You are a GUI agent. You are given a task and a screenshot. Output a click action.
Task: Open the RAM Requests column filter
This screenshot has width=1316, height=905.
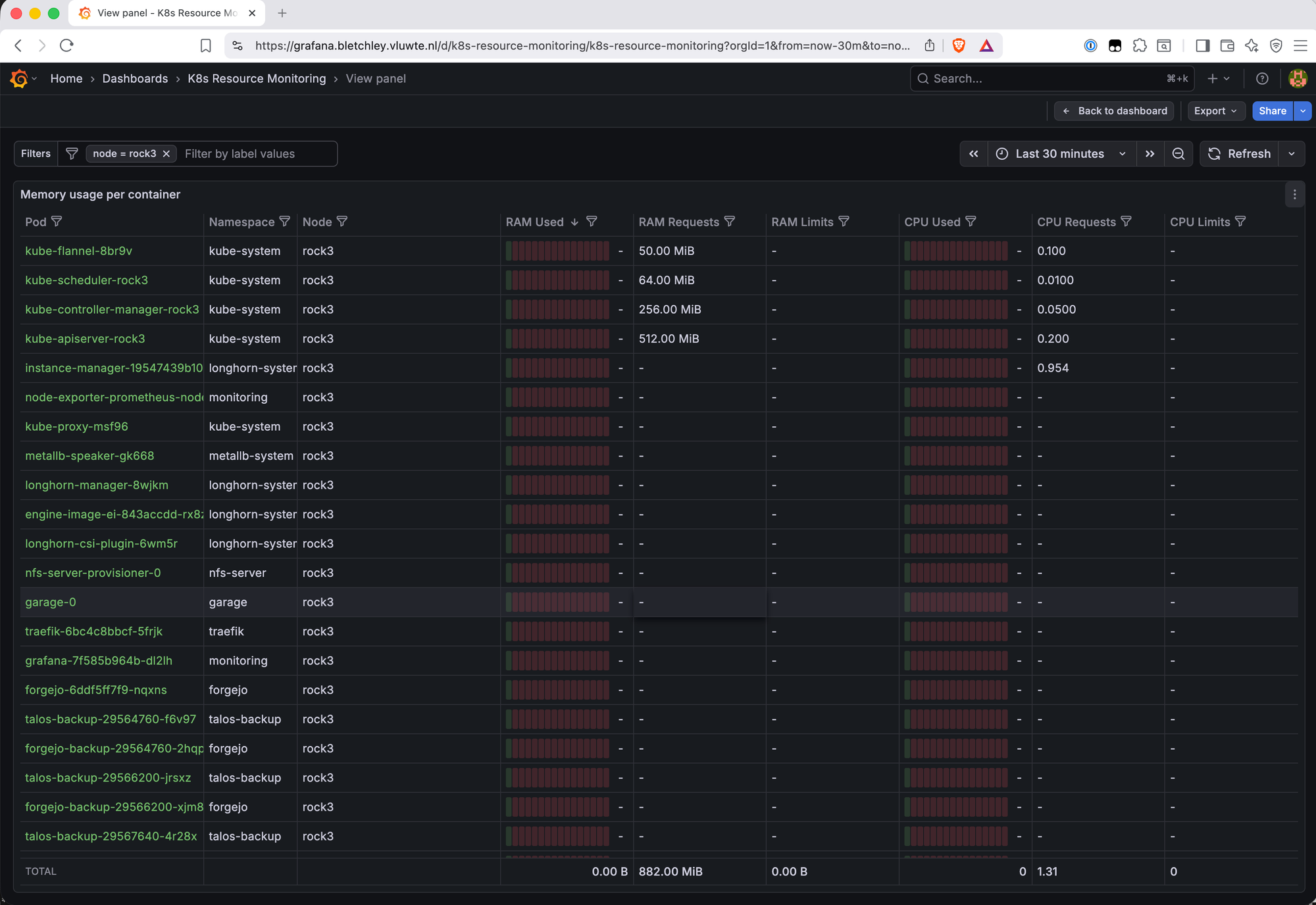point(730,222)
